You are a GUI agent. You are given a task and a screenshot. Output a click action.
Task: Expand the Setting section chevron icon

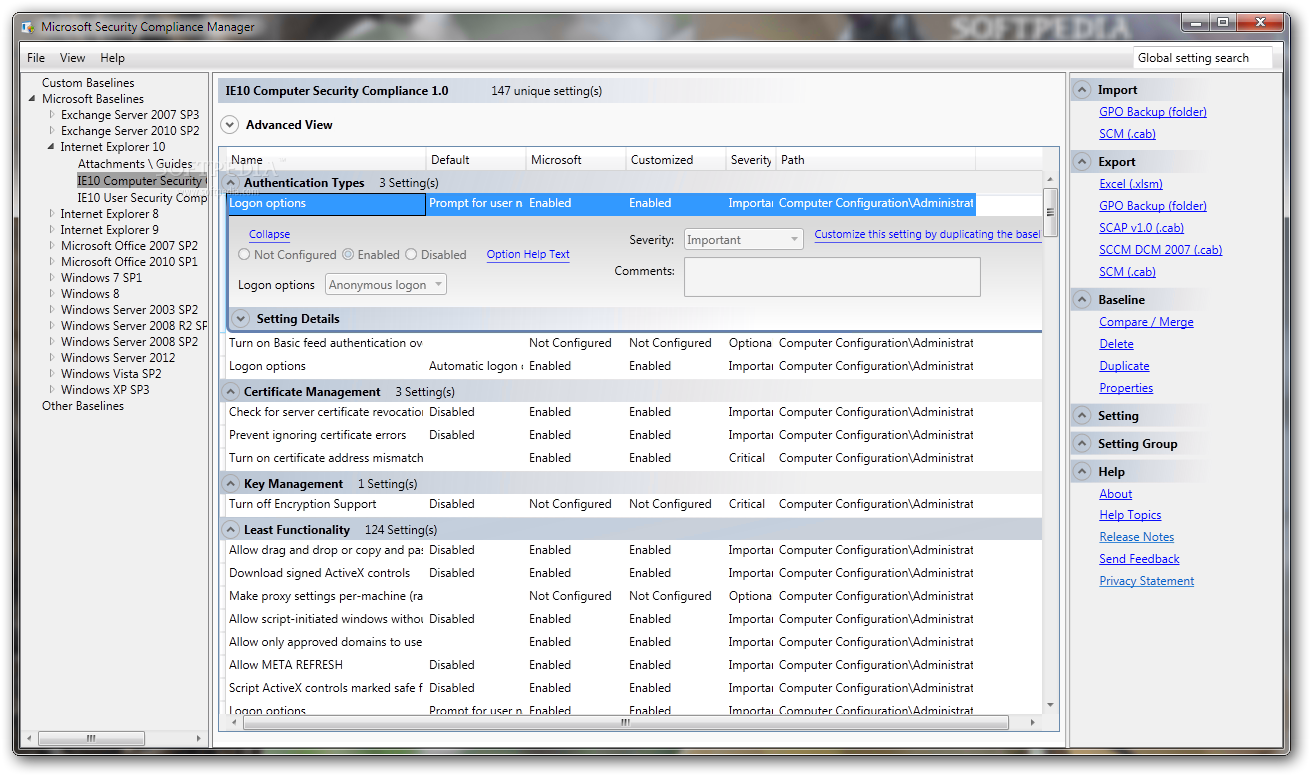click(x=1082, y=416)
